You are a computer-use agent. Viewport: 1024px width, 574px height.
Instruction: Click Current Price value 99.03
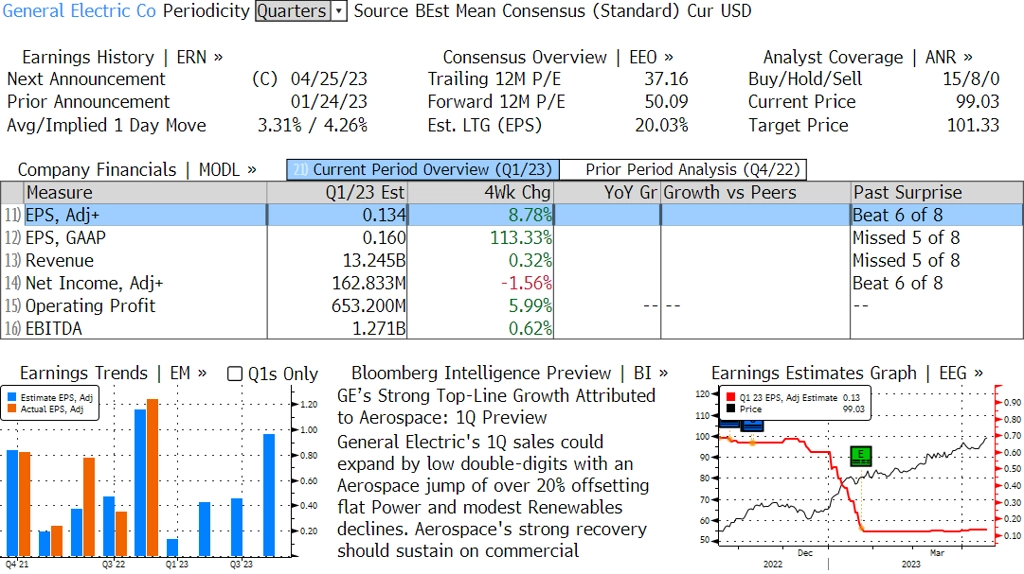[x=978, y=102]
